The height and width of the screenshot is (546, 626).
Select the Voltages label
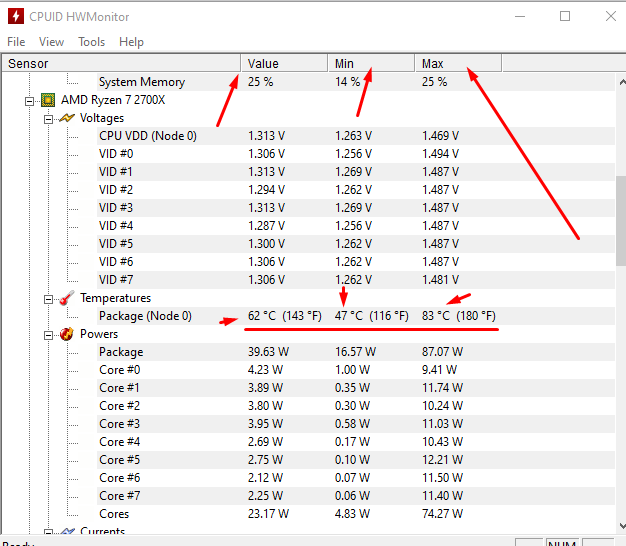(102, 118)
